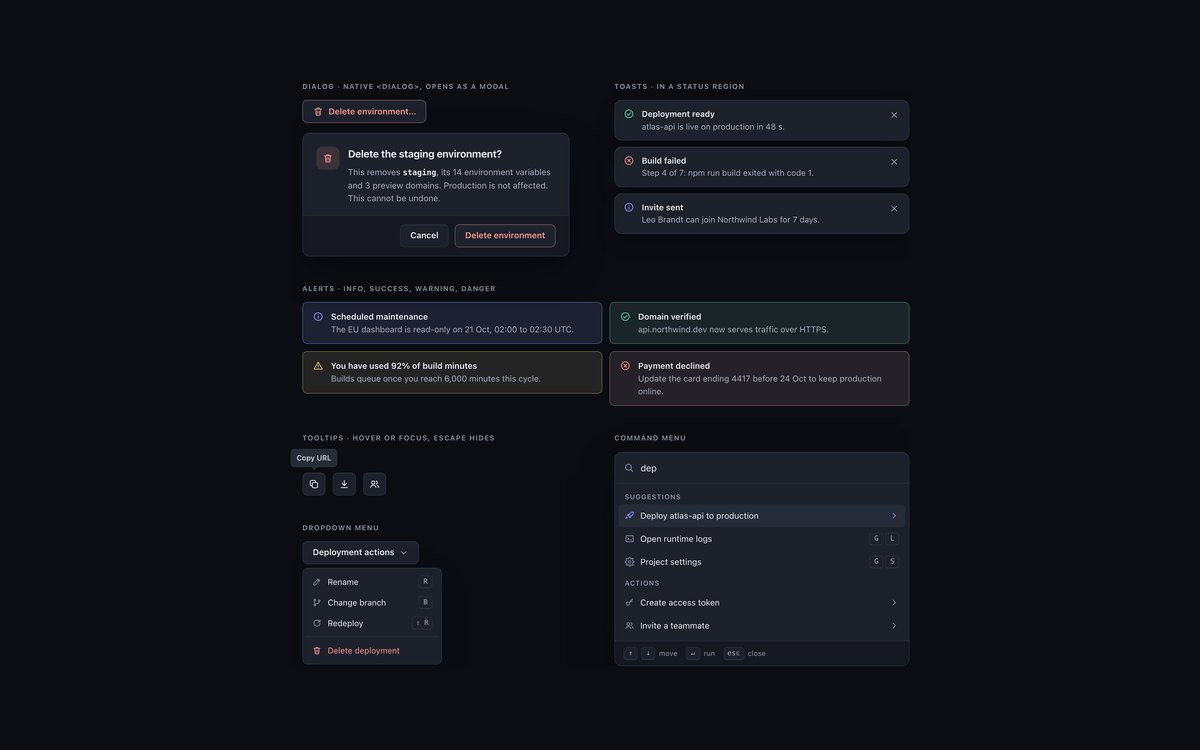The width and height of the screenshot is (1200, 750).
Task: Open the Deployment actions dropdown
Action: (361, 552)
